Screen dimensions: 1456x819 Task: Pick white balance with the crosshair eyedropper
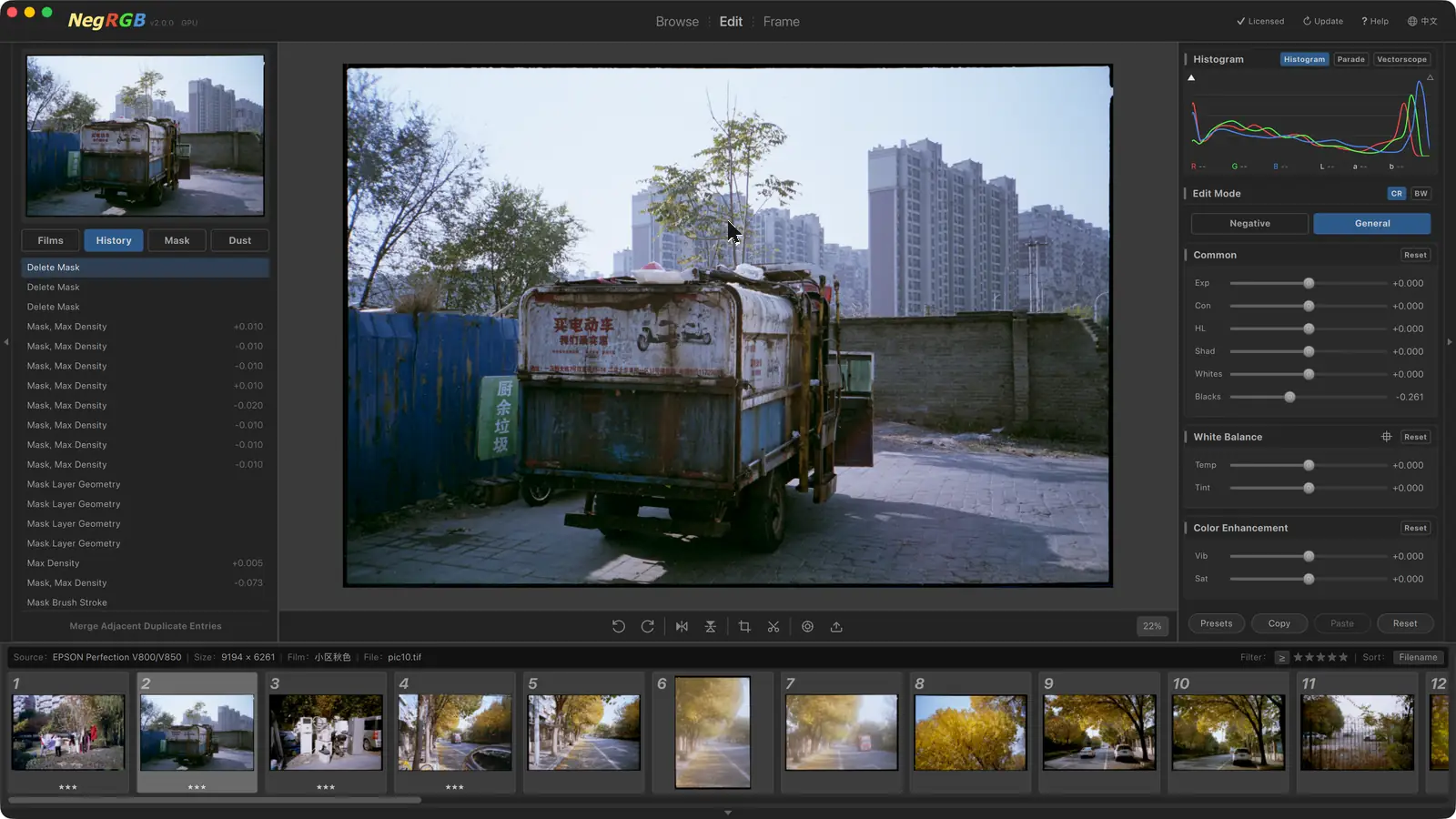[1387, 437]
